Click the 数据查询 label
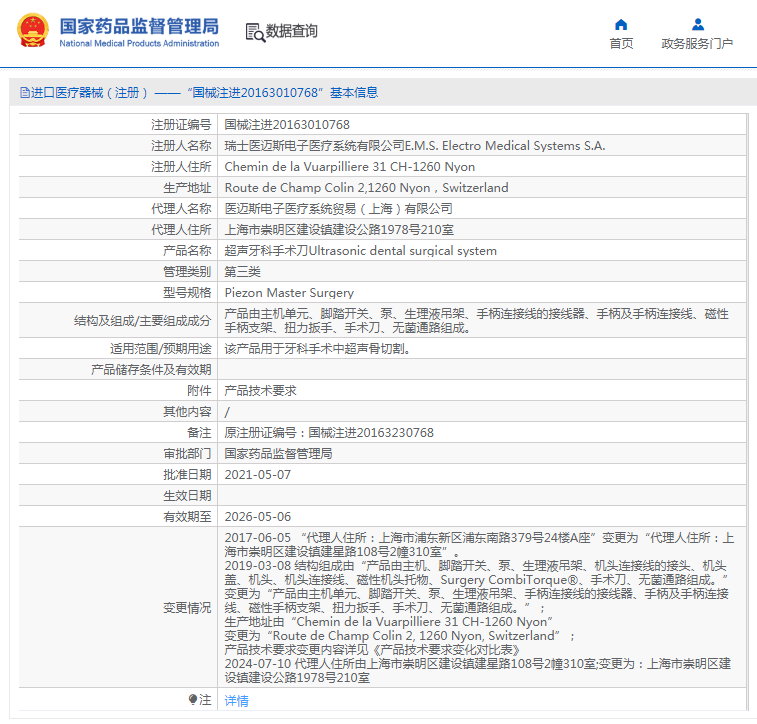The height and width of the screenshot is (724, 757). pyautogui.click(x=292, y=31)
